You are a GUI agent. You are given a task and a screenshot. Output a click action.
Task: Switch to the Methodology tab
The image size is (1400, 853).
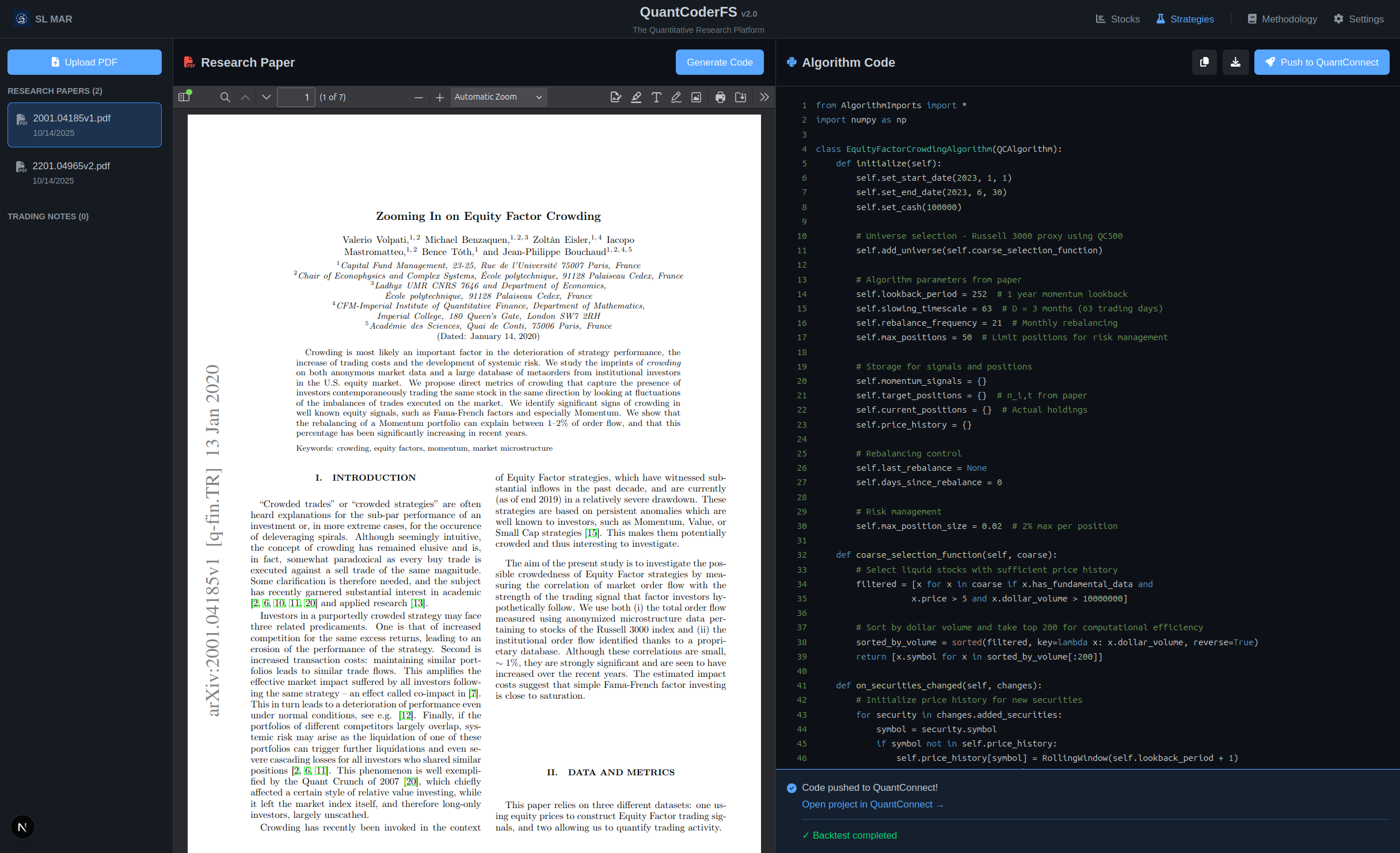click(x=1281, y=18)
